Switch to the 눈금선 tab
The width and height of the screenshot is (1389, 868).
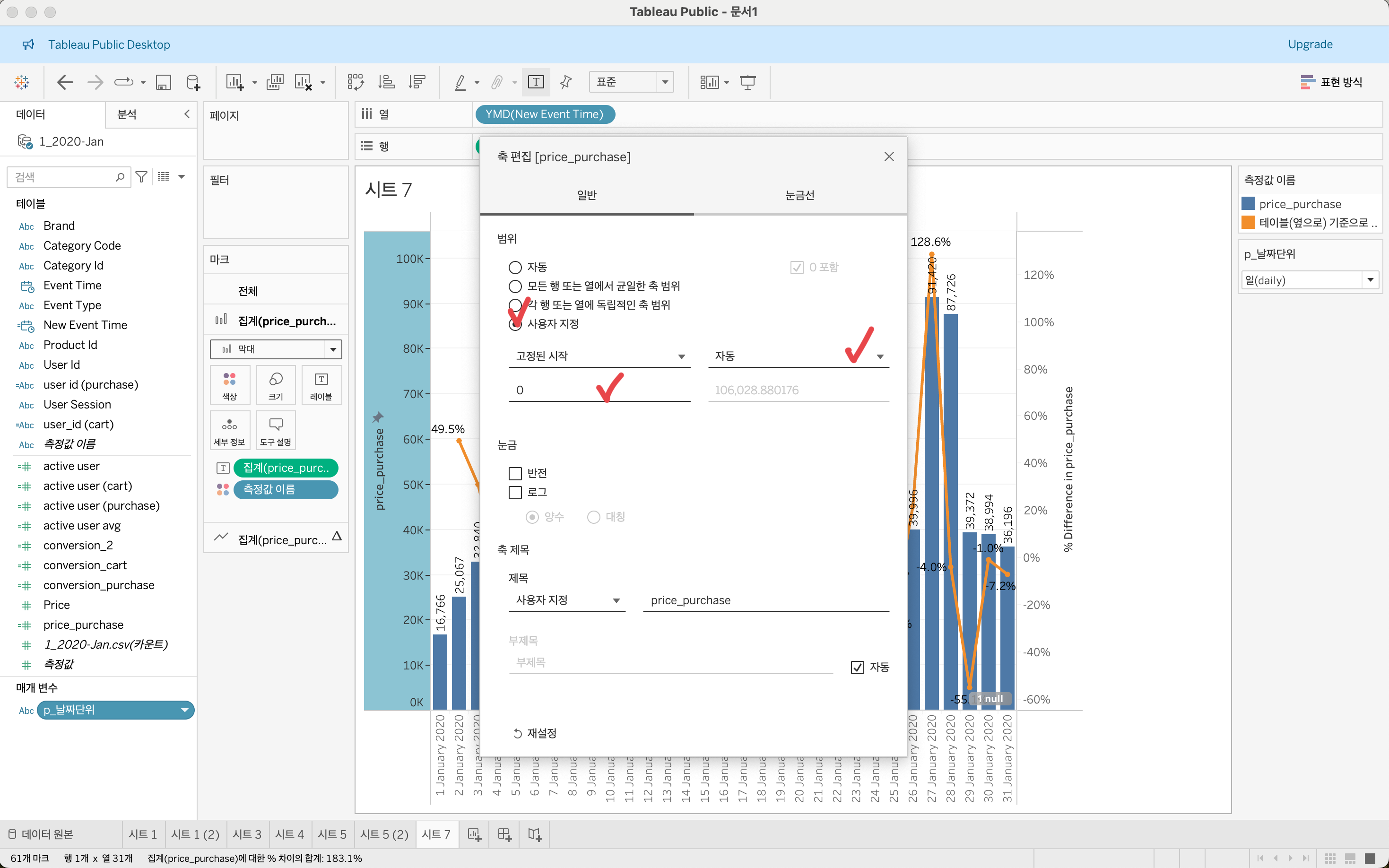click(799, 195)
